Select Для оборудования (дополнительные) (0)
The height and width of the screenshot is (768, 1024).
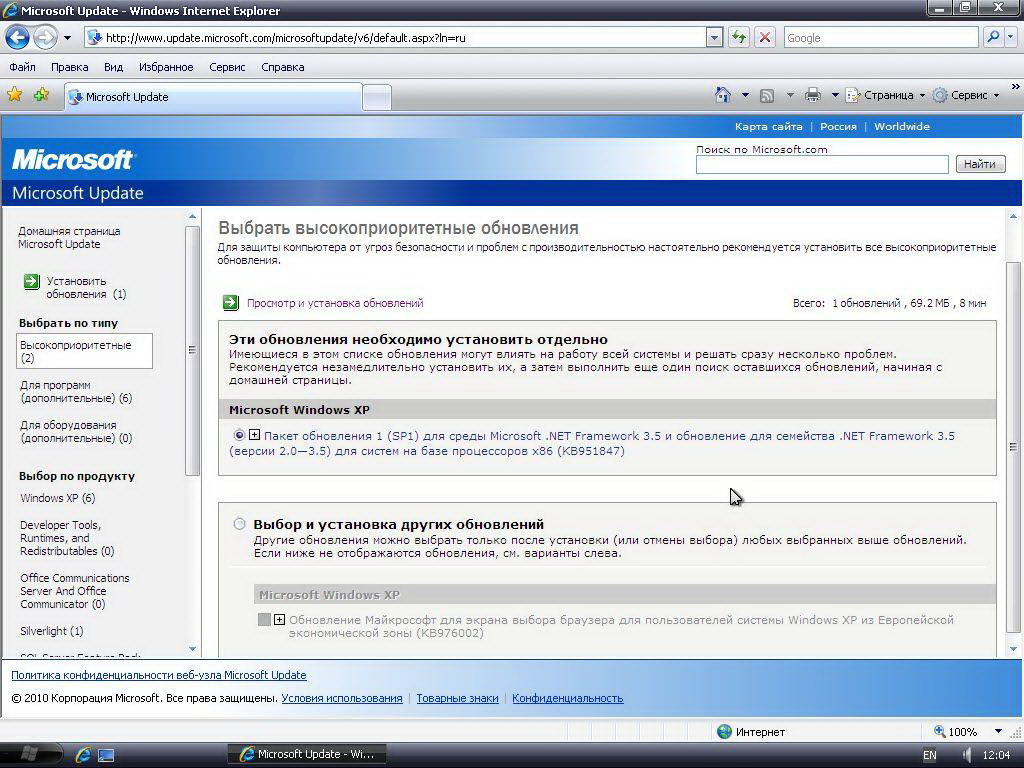tap(76, 432)
